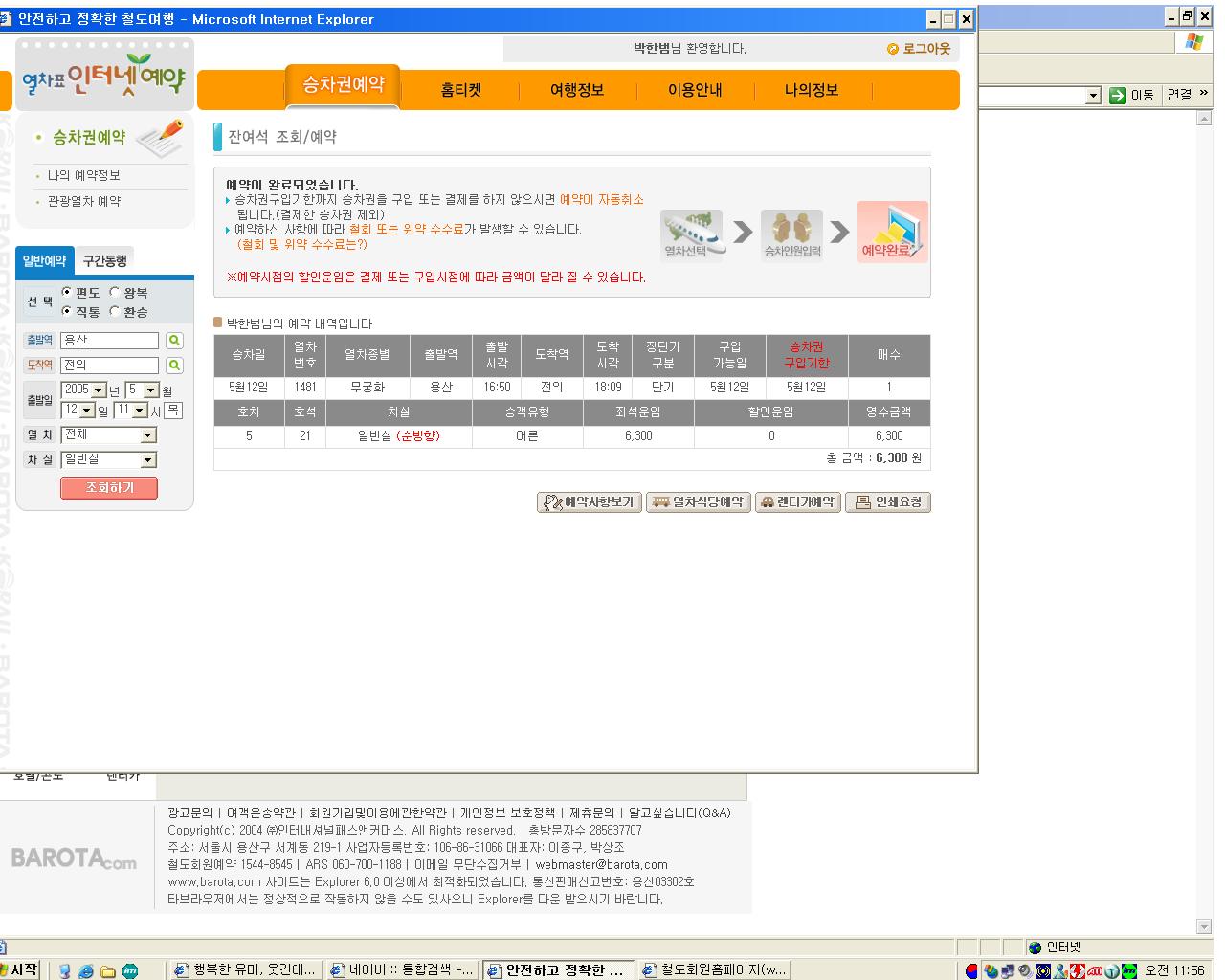Click the 예약완료 step icon
The width and height of the screenshot is (1225, 980).
892,233
